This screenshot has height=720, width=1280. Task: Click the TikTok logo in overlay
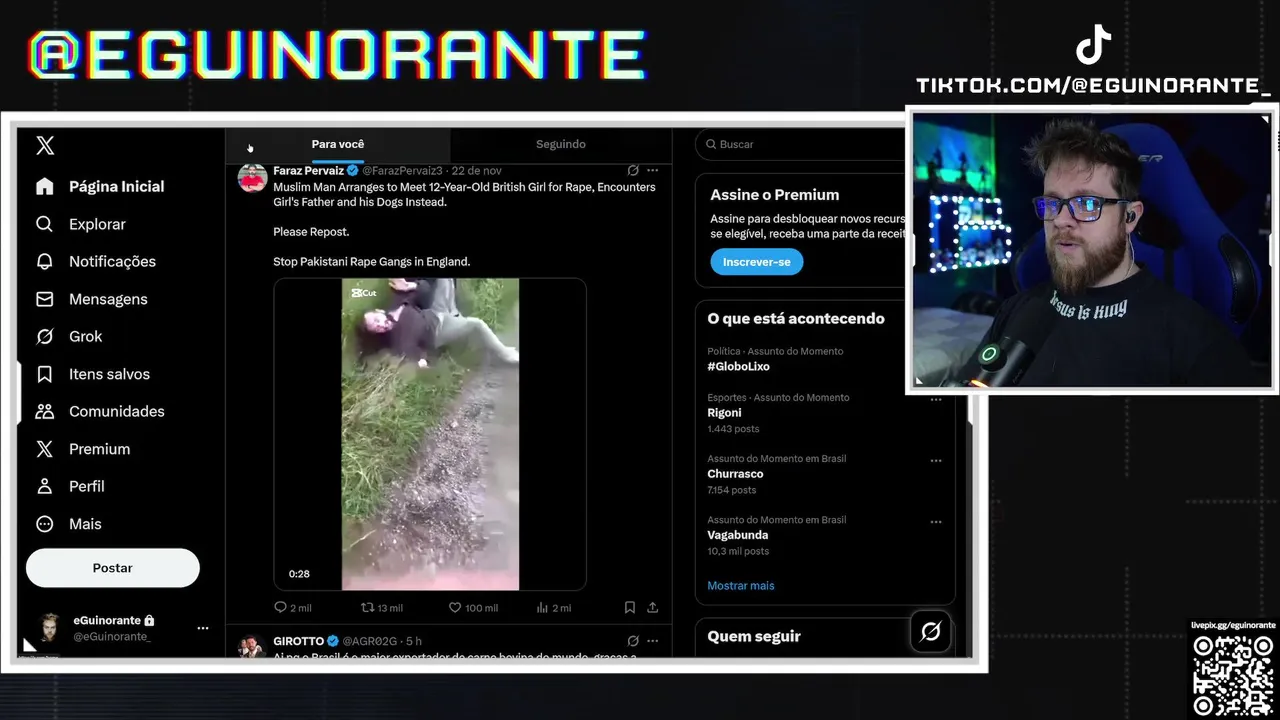click(x=1093, y=45)
